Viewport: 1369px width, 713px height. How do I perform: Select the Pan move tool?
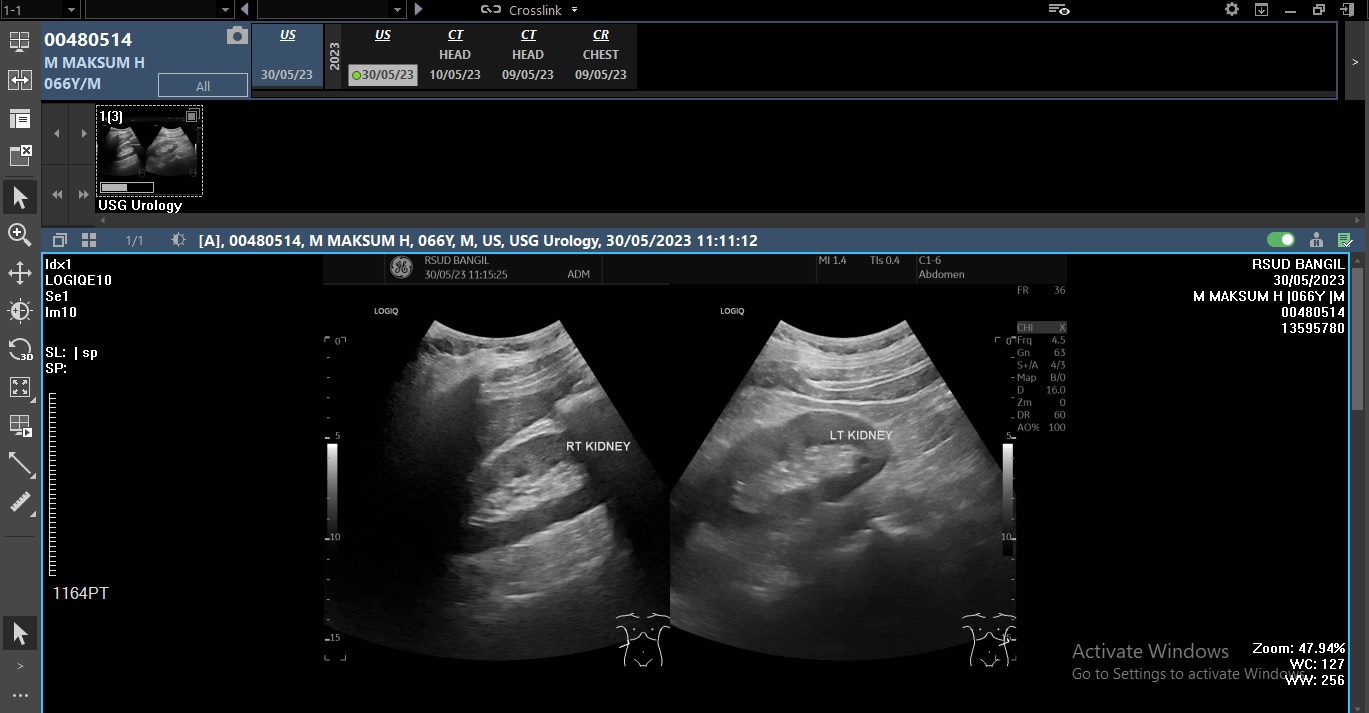19,273
